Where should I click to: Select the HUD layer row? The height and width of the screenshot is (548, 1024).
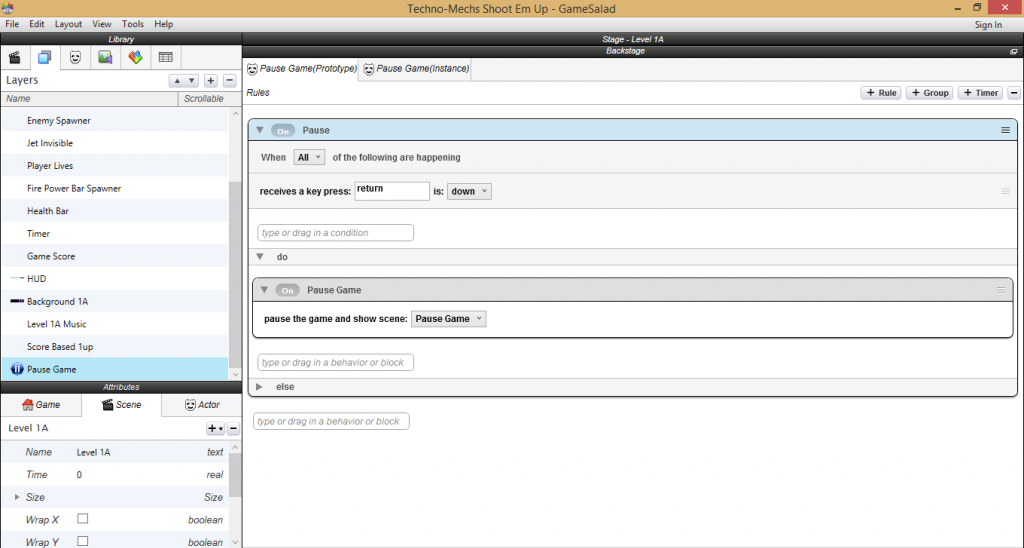(115, 279)
